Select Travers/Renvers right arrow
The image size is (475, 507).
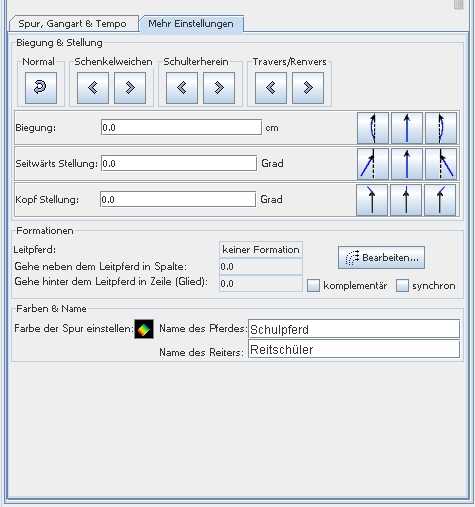click(x=308, y=88)
